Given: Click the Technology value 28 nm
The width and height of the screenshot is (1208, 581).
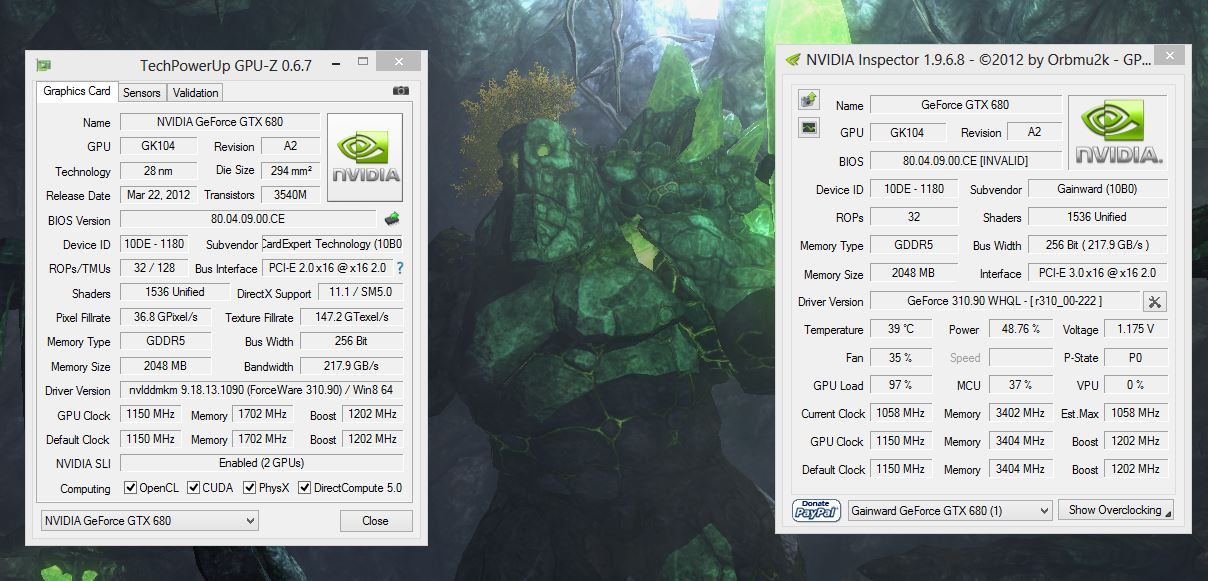Looking at the screenshot, I should tap(159, 171).
